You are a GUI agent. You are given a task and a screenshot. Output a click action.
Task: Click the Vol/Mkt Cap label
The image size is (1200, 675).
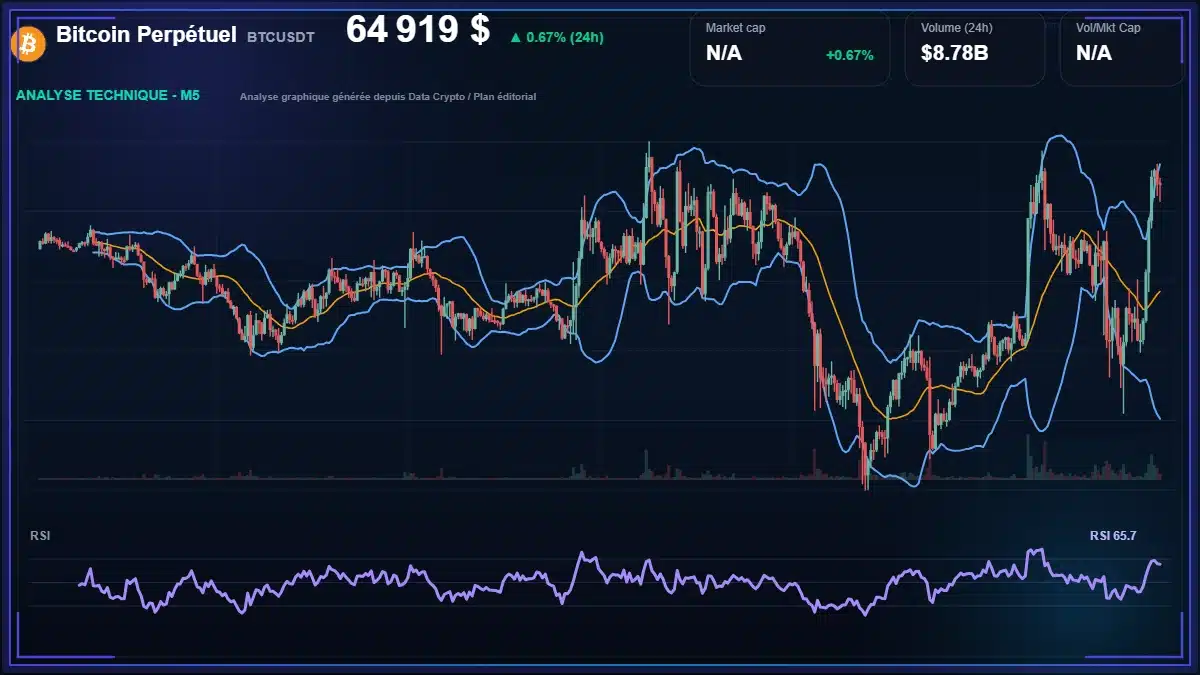[1108, 28]
